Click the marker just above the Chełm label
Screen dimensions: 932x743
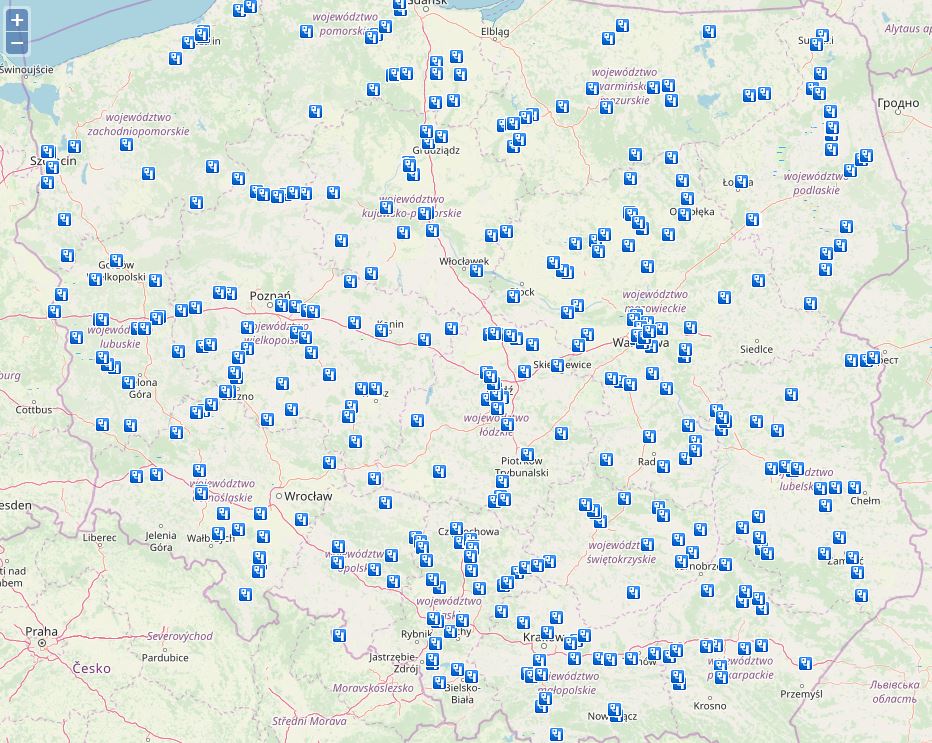(x=854, y=487)
